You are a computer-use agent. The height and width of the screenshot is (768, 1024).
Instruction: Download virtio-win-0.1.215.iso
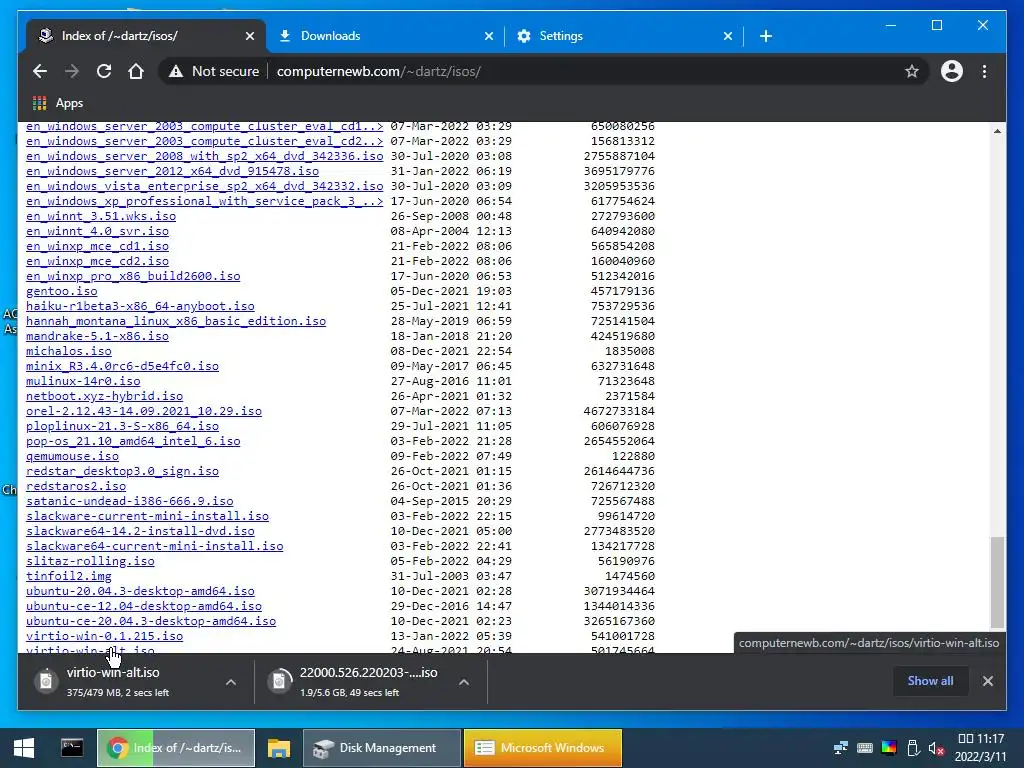(104, 637)
